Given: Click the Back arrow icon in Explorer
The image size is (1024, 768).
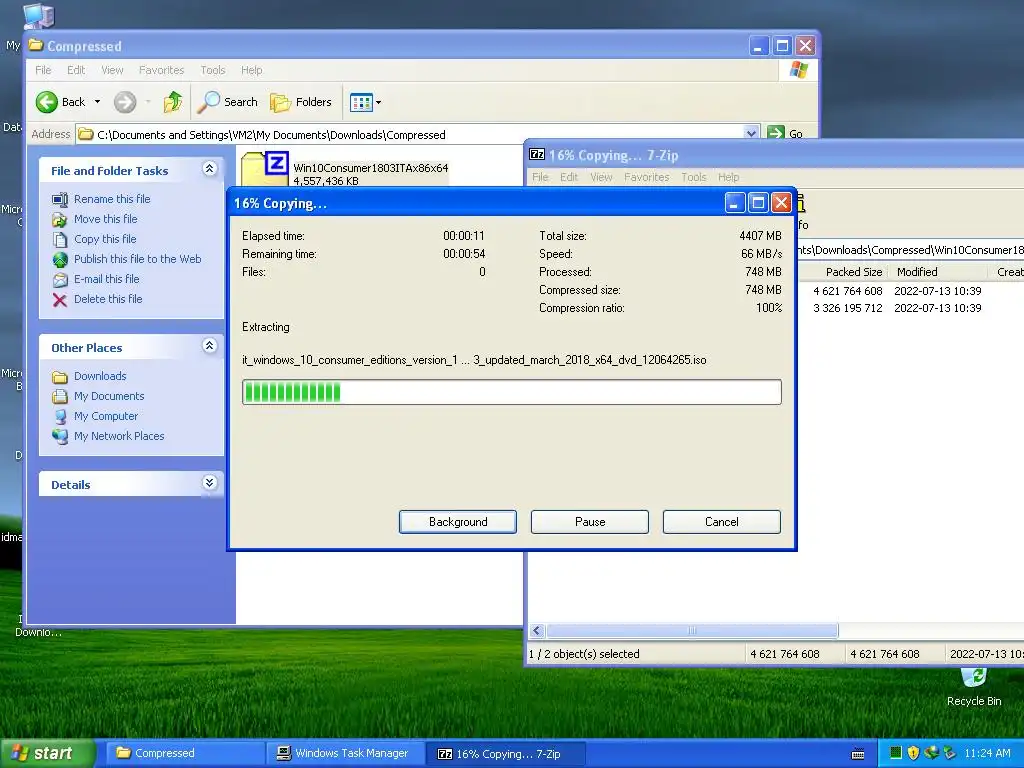Looking at the screenshot, I should click(x=47, y=102).
